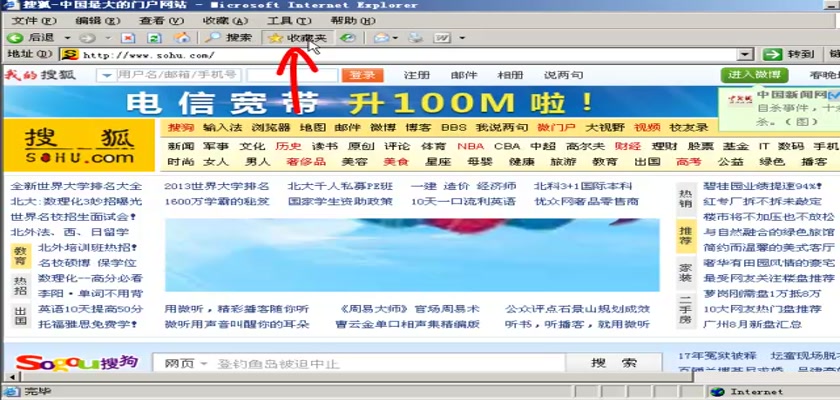Click the Mail envelope toolbar icon
The height and width of the screenshot is (400, 840).
click(x=381, y=38)
